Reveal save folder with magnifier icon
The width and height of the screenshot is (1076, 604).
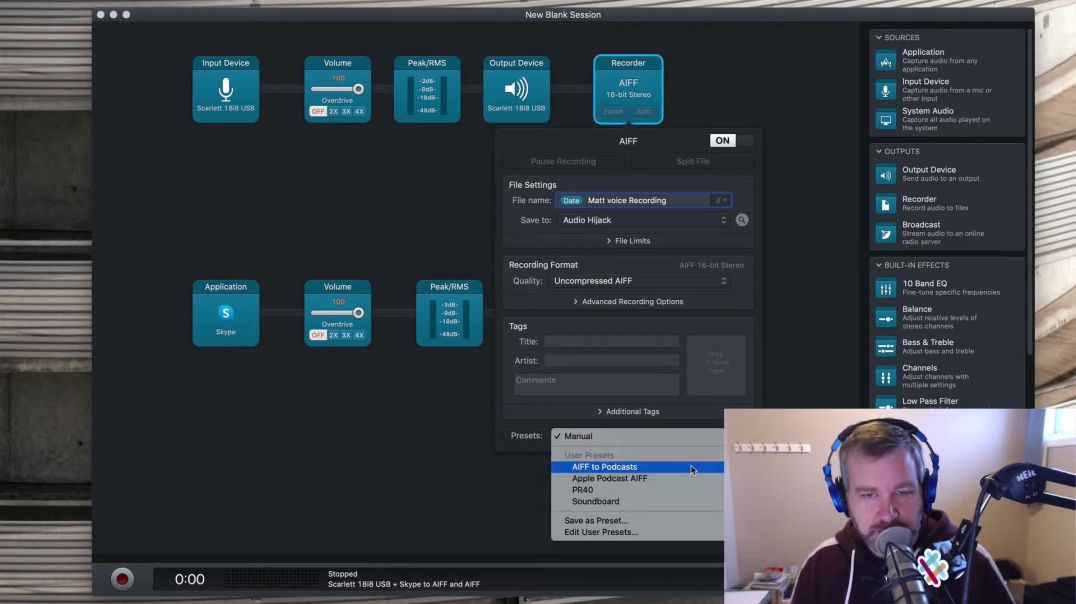point(742,220)
